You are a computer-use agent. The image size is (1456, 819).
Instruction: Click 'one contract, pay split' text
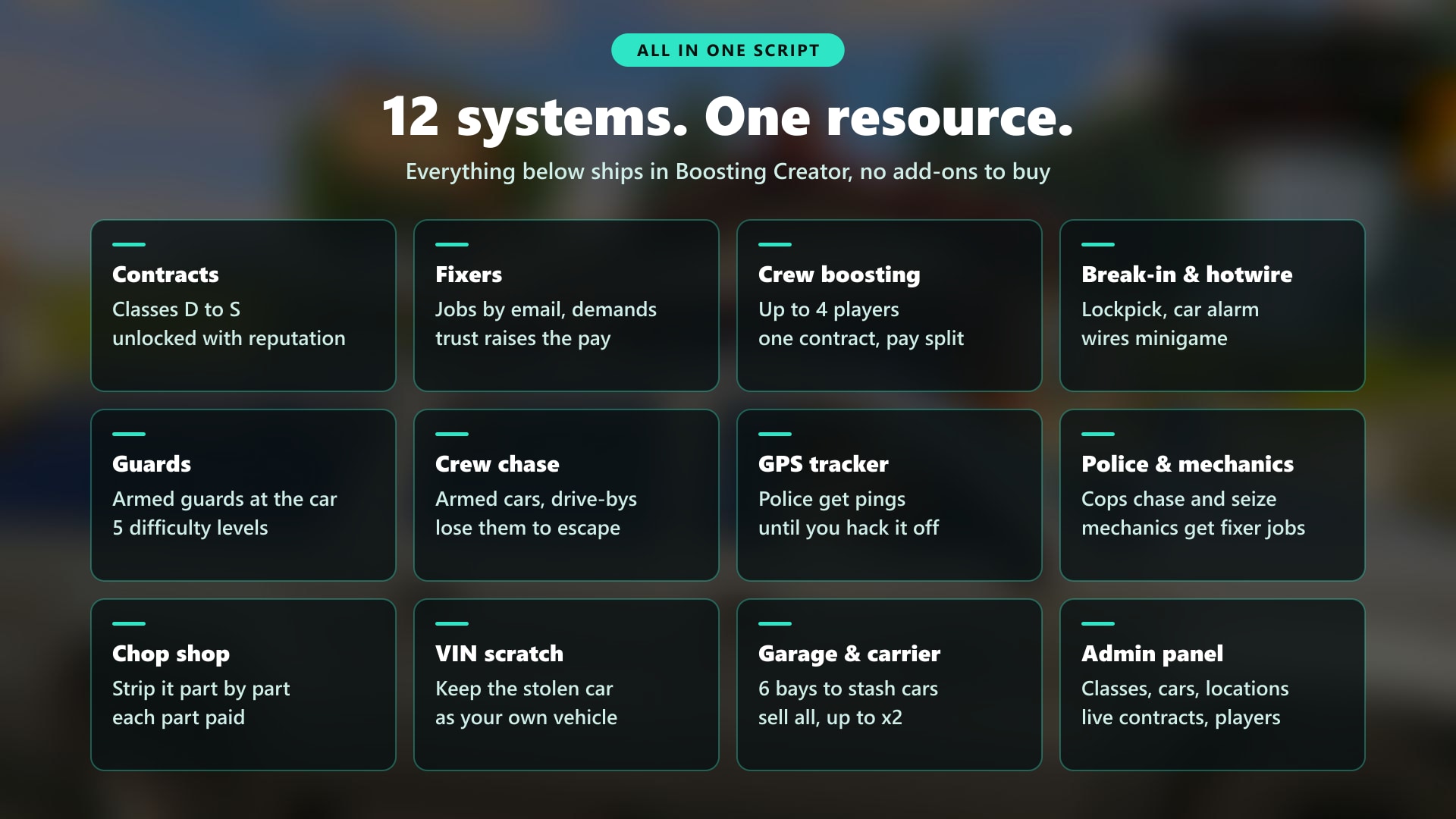click(x=861, y=338)
